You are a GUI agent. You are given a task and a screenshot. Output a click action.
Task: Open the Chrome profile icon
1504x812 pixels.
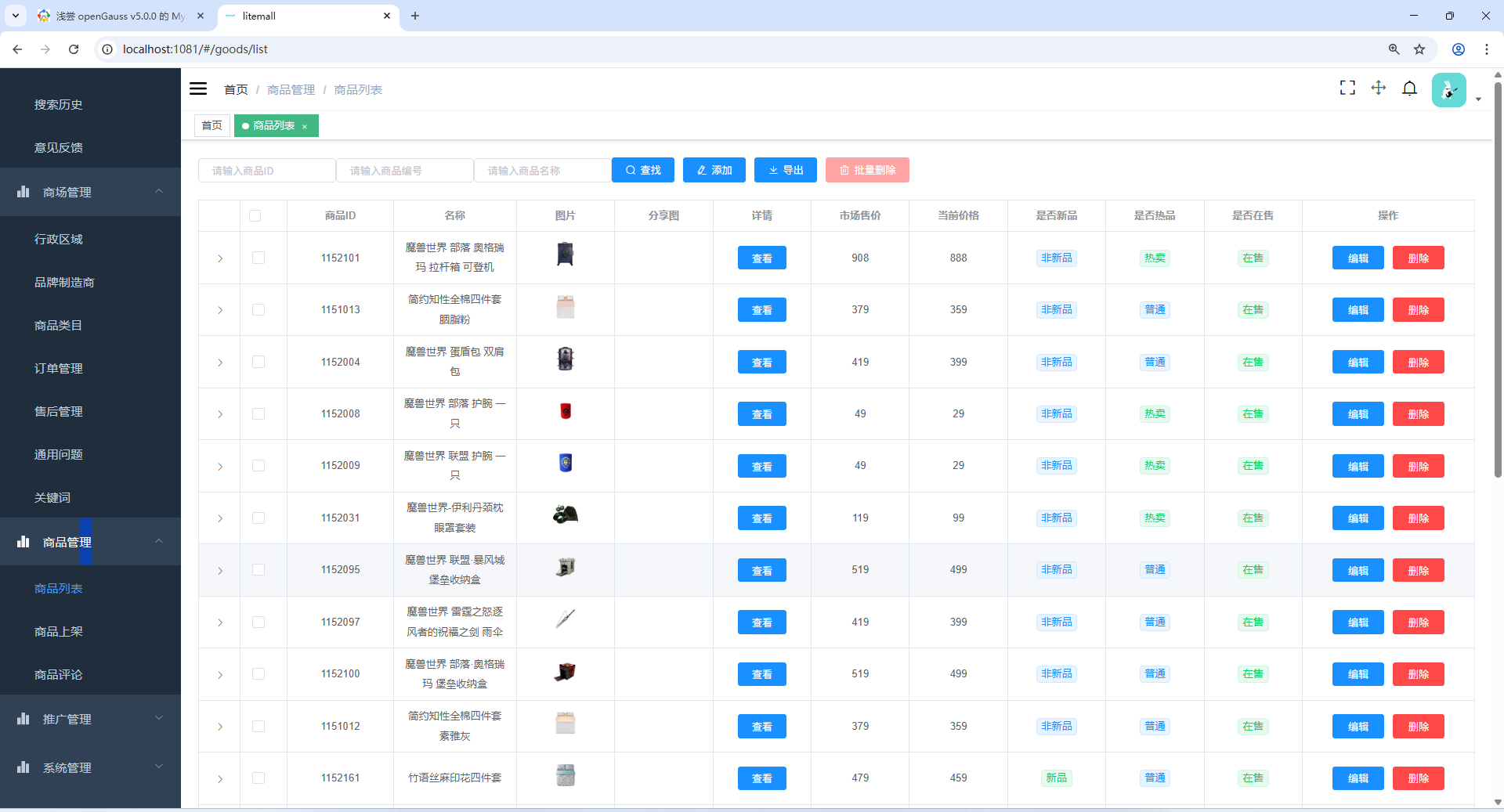[x=1459, y=49]
